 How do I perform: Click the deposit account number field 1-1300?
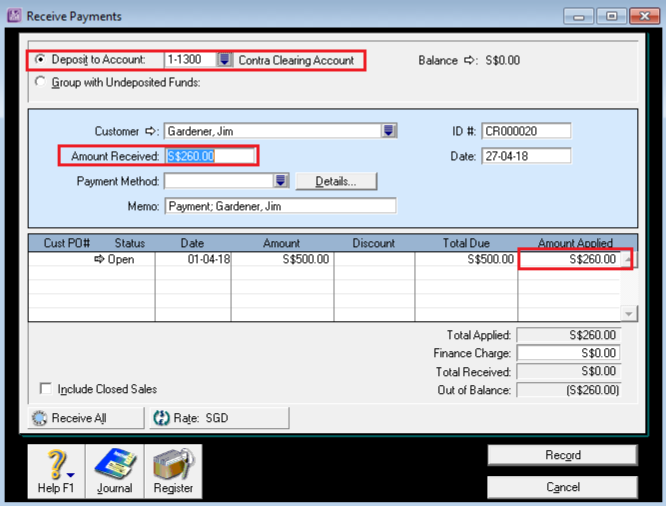click(x=191, y=59)
